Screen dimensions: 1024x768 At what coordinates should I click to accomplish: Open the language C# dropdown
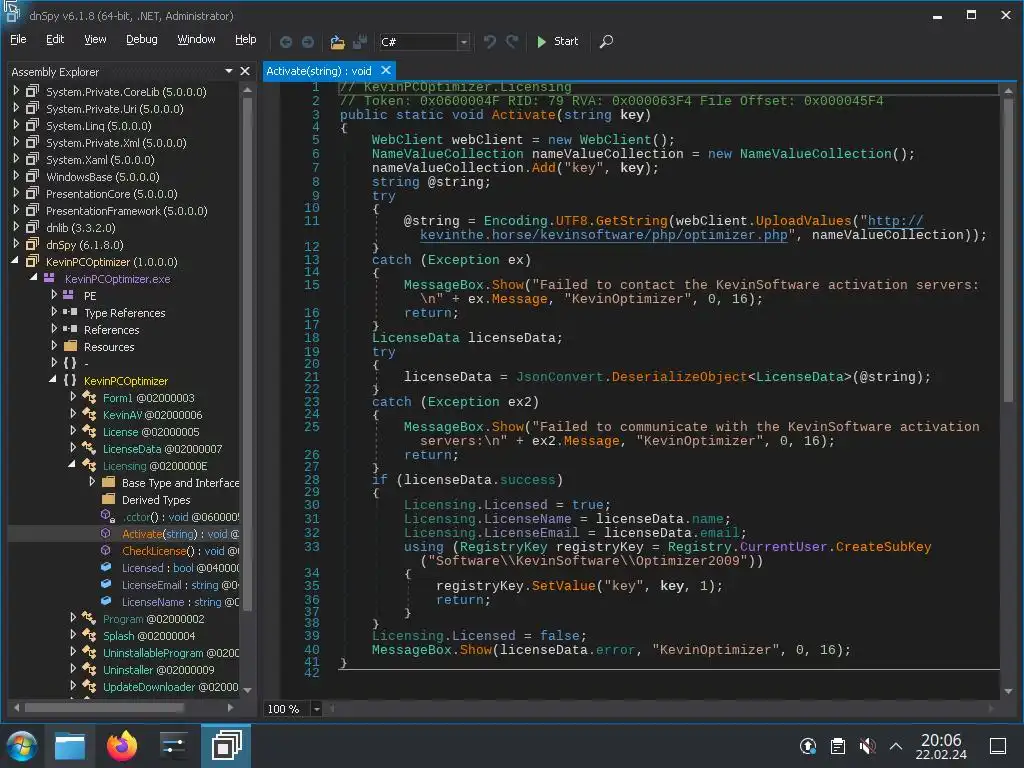pos(464,42)
